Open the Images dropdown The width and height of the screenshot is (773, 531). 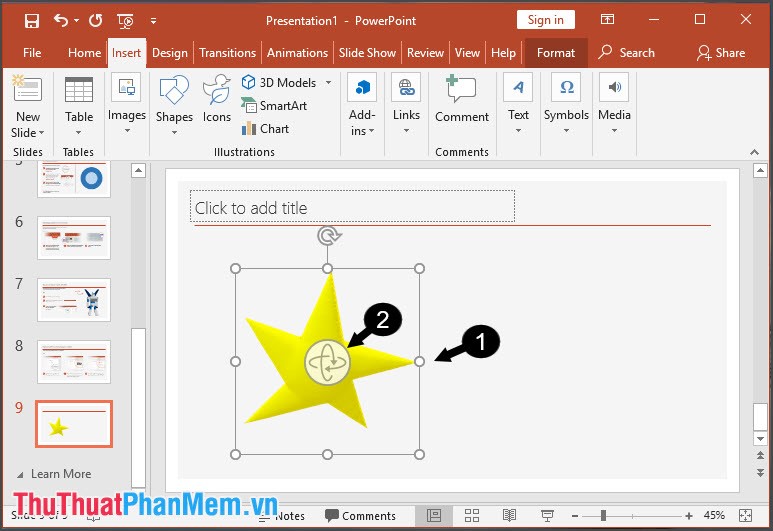click(127, 103)
